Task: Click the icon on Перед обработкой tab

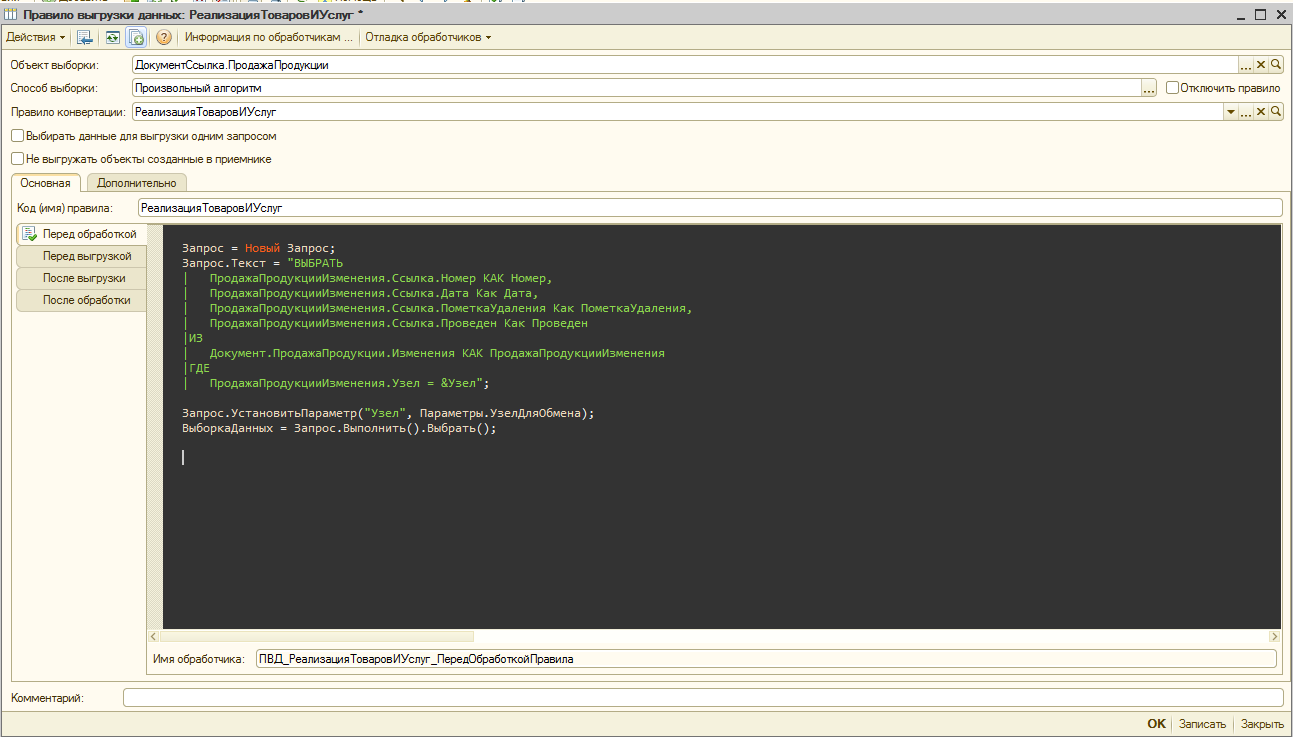Action: point(29,234)
